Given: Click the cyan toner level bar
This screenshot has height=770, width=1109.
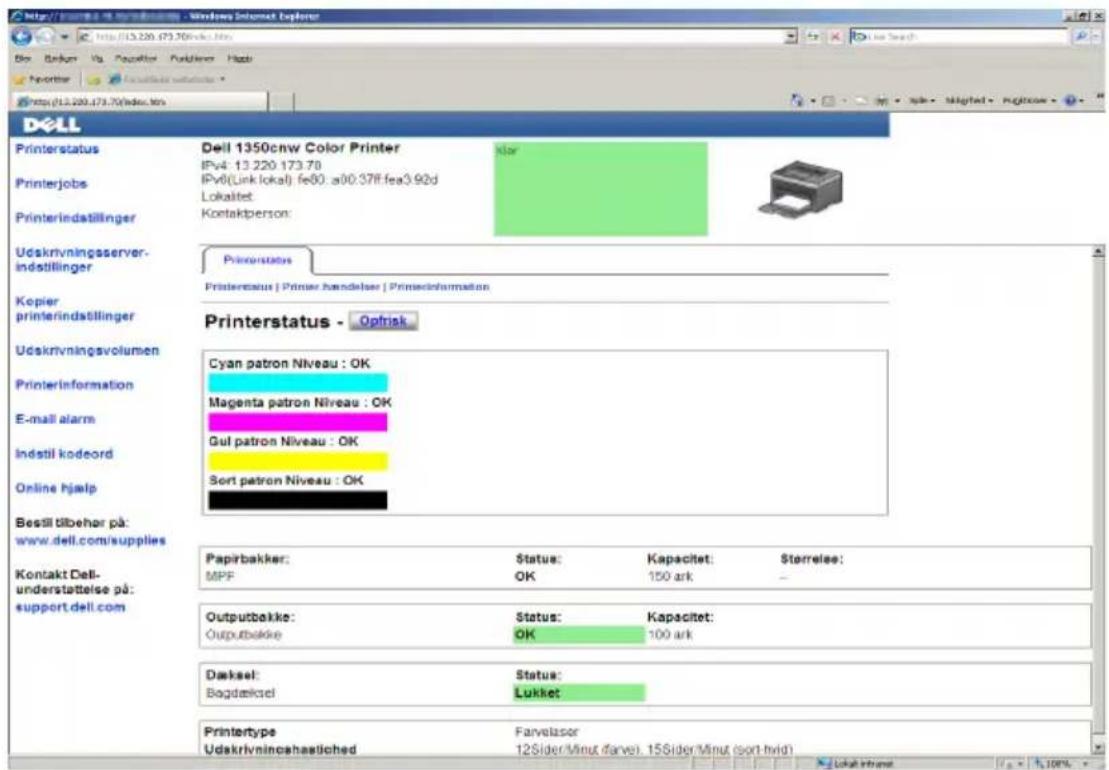Looking at the screenshot, I should [x=298, y=383].
